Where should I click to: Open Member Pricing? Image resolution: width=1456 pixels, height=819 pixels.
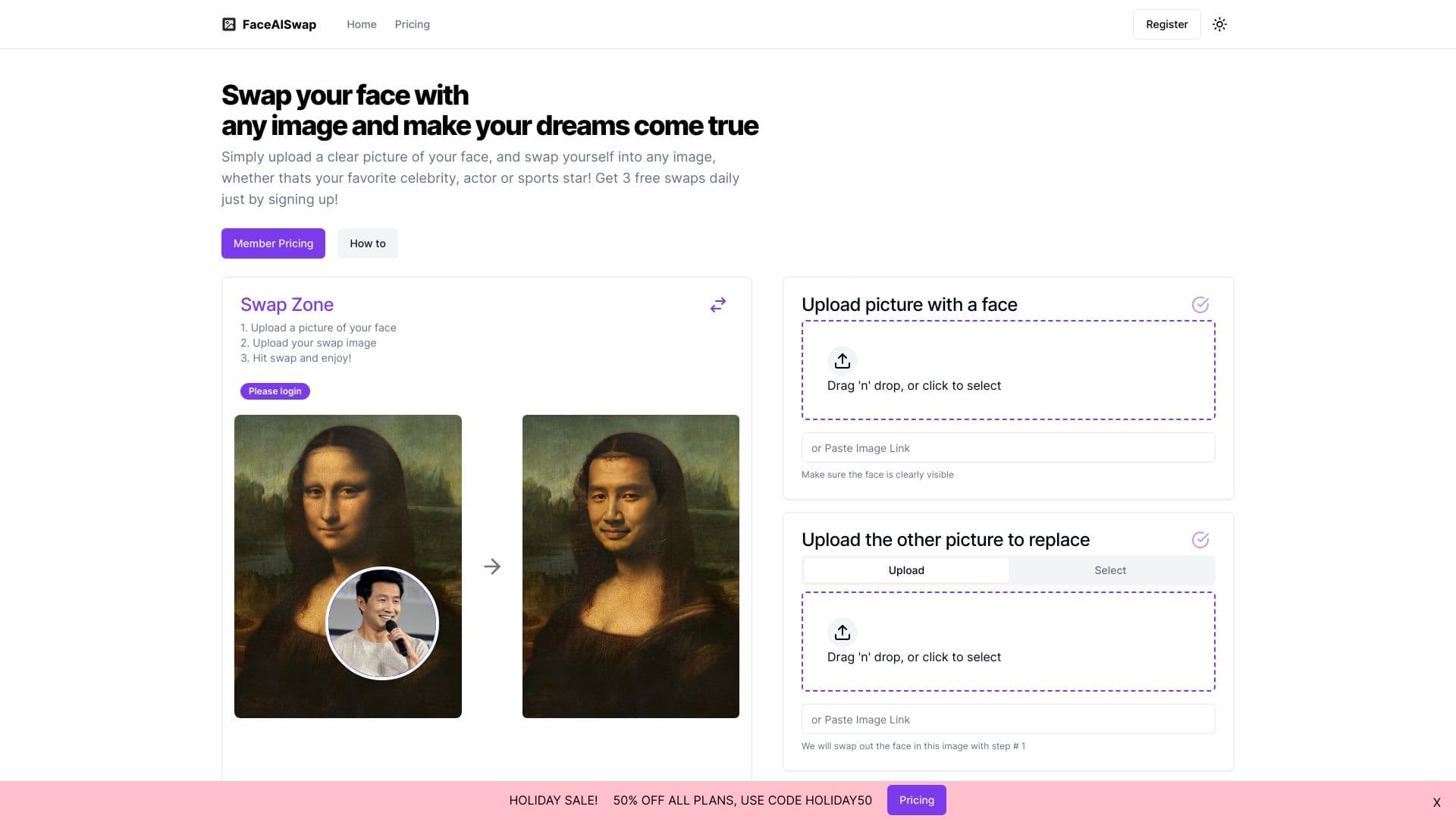pyautogui.click(x=272, y=243)
